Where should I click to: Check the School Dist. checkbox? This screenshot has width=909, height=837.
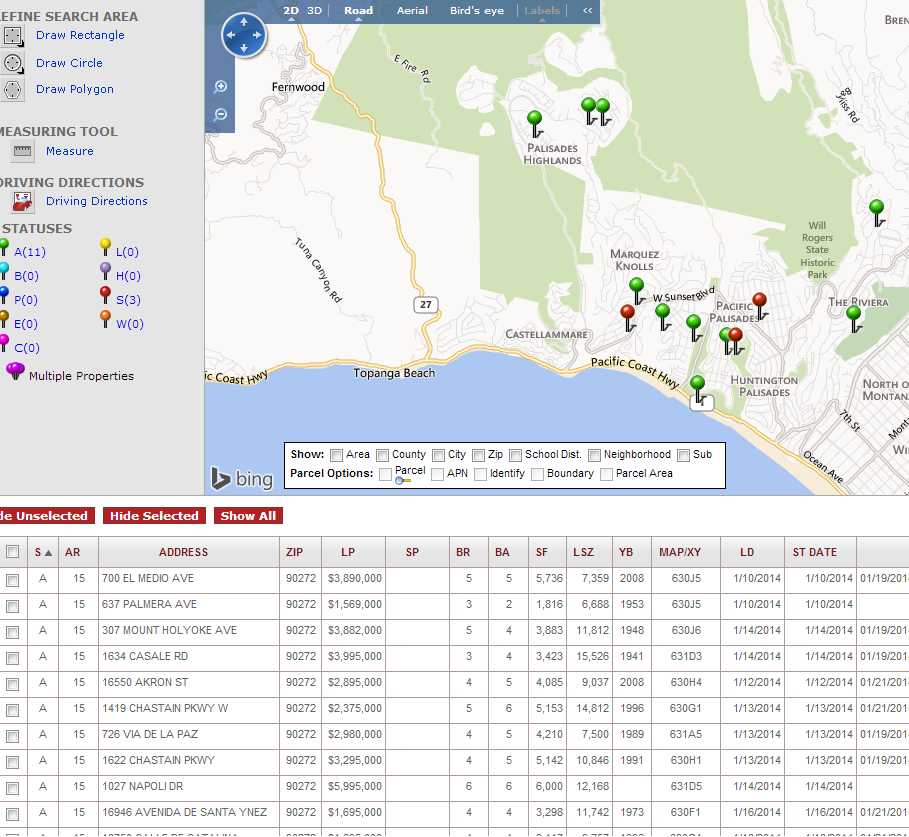(x=516, y=455)
